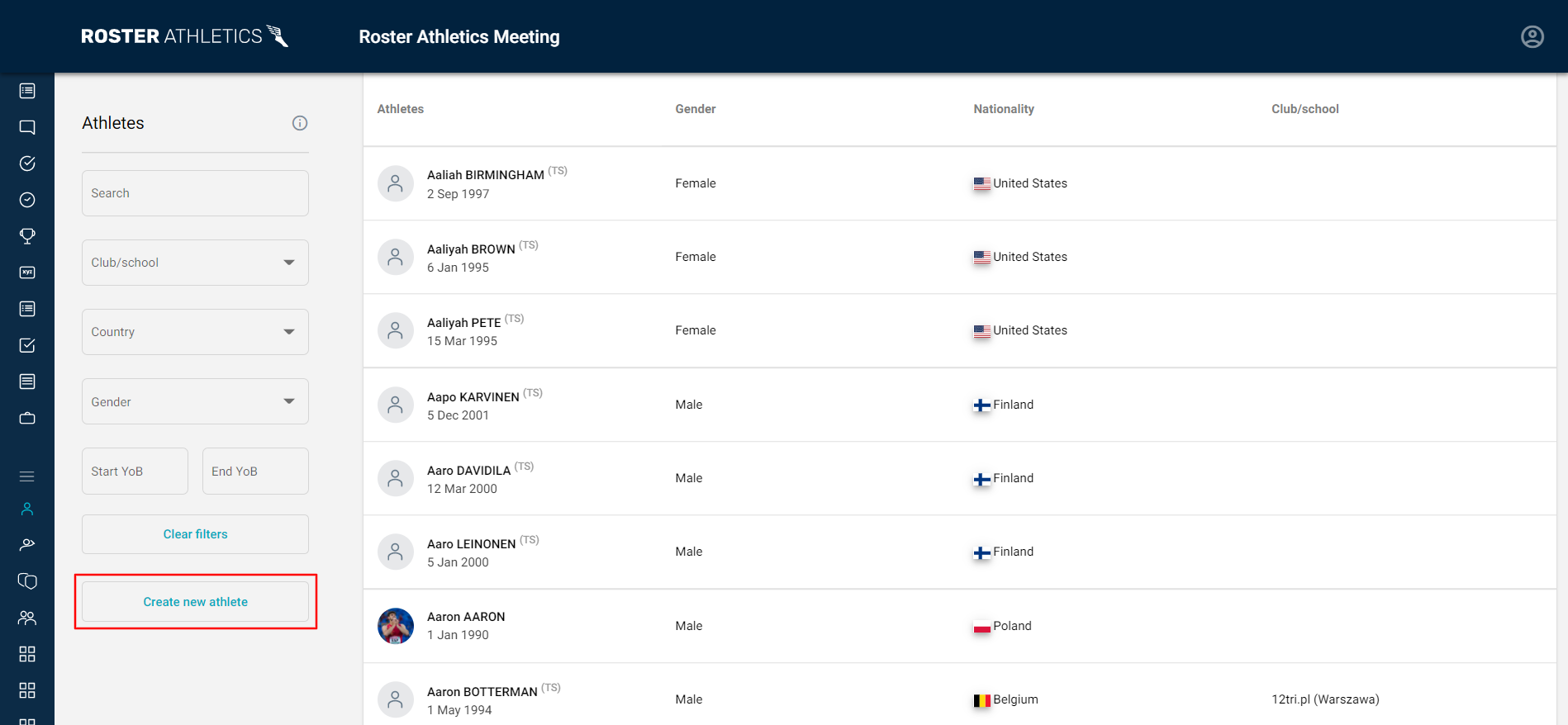Click Aaliah BIRMINGHAM's avatar icon
Screen dimensions: 1568x725
tap(396, 183)
